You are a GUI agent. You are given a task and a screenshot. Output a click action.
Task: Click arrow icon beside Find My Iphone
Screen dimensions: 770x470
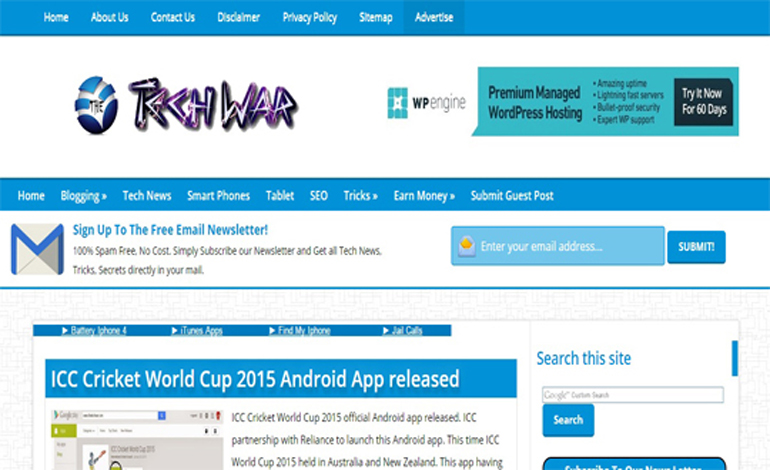tap(272, 331)
